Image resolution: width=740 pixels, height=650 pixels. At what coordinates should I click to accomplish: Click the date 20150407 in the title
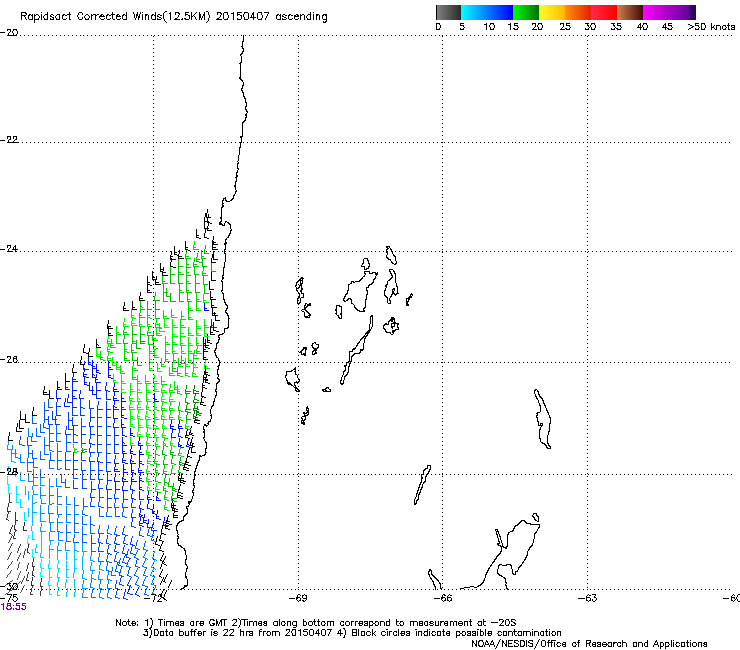click(x=242, y=17)
